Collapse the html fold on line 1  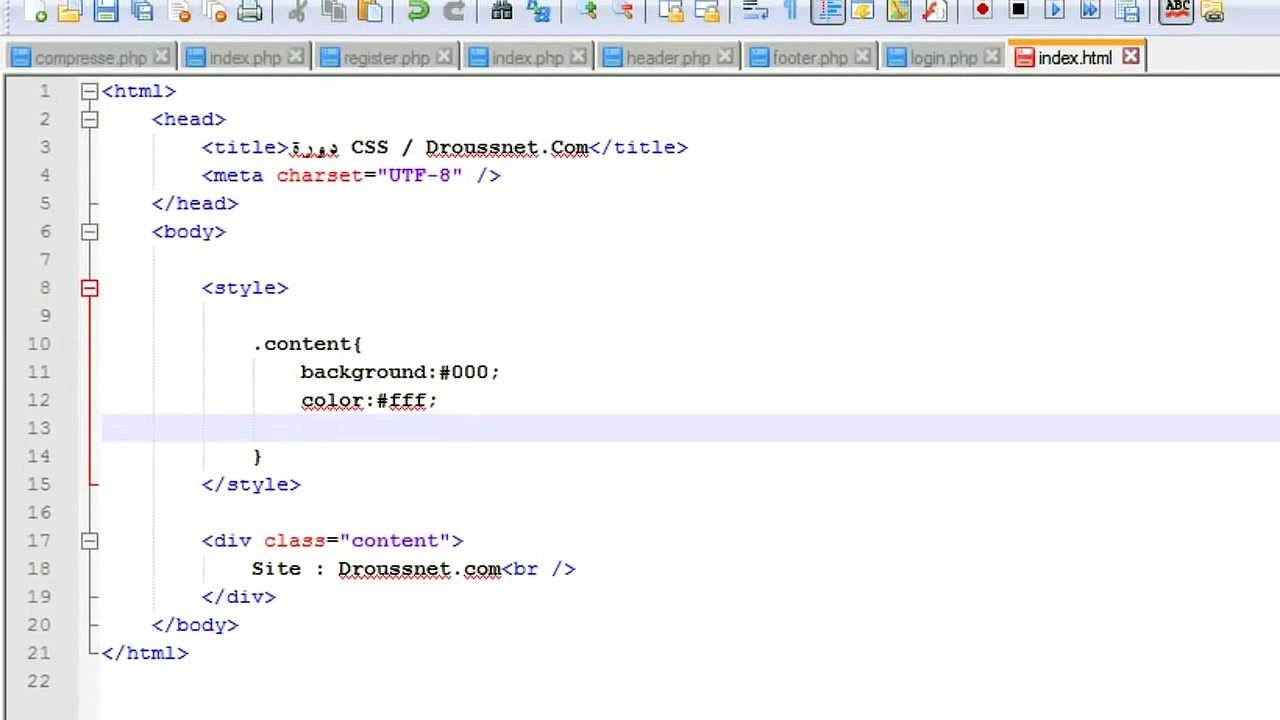tap(89, 91)
